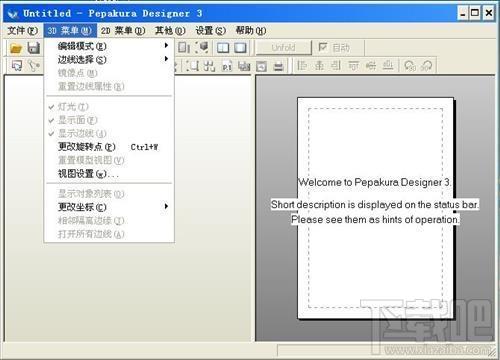Expand the 更改坐标 (C) submenu arrow

[x=166, y=206]
